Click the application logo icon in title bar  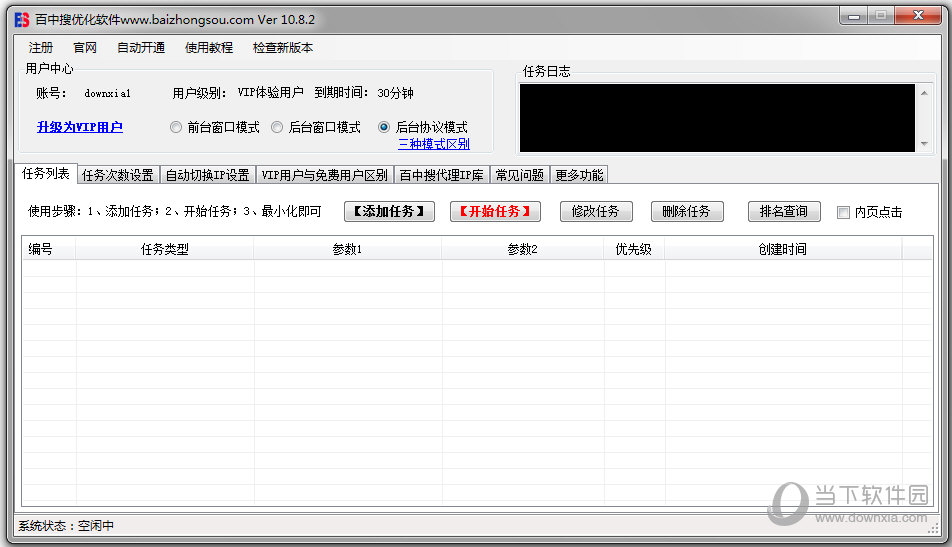click(x=22, y=19)
